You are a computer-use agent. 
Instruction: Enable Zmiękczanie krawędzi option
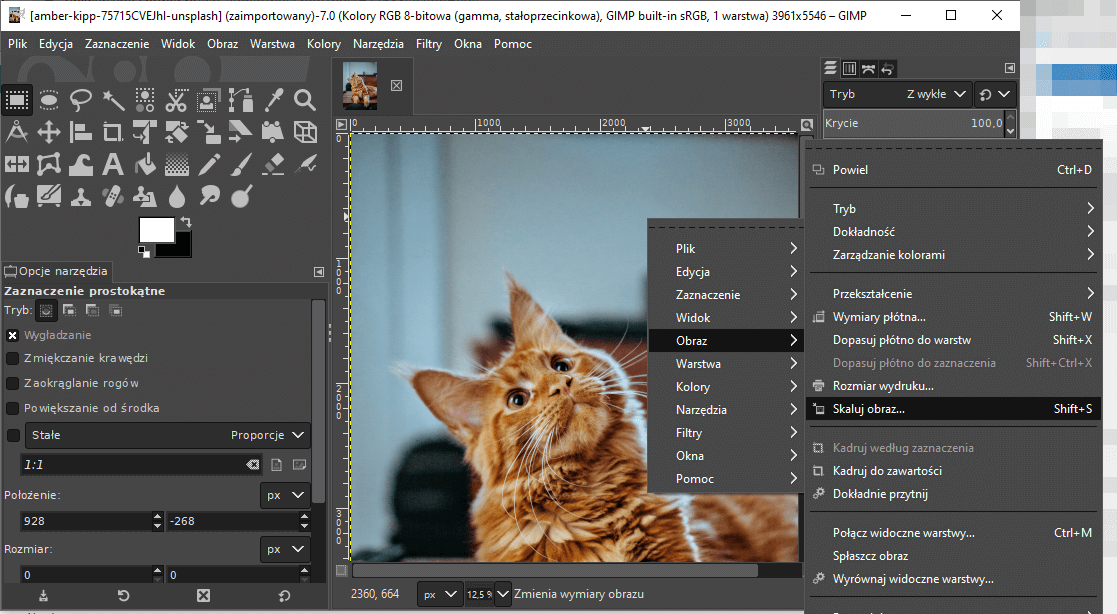tap(13, 358)
